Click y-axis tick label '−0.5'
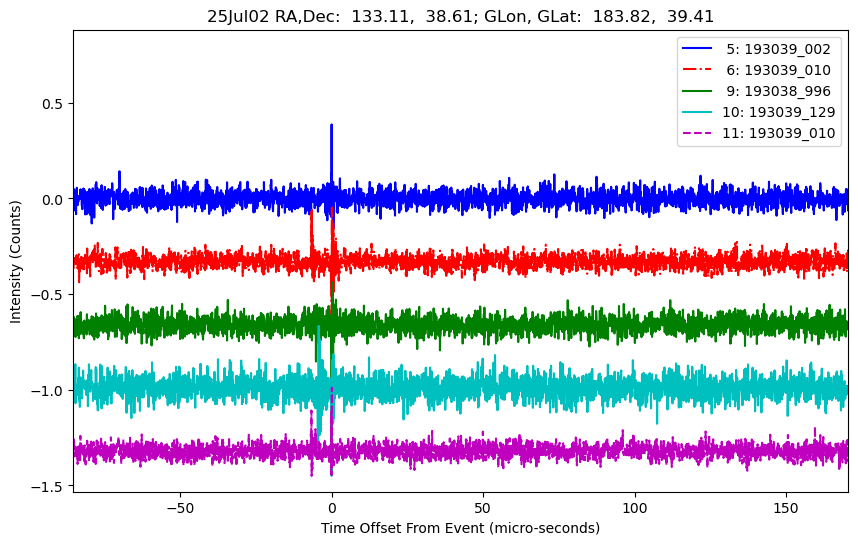Viewport: 858px width, 545px height. 48,295
